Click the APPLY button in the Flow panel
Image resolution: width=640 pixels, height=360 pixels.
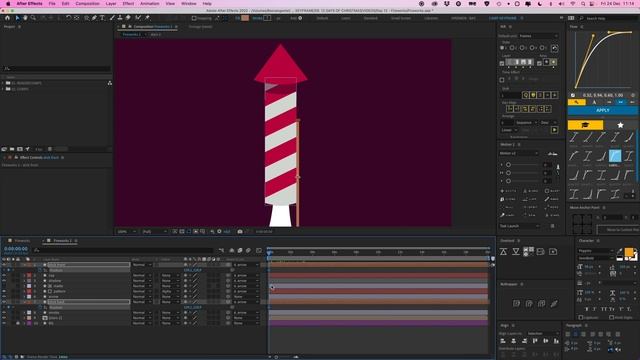tap(602, 110)
